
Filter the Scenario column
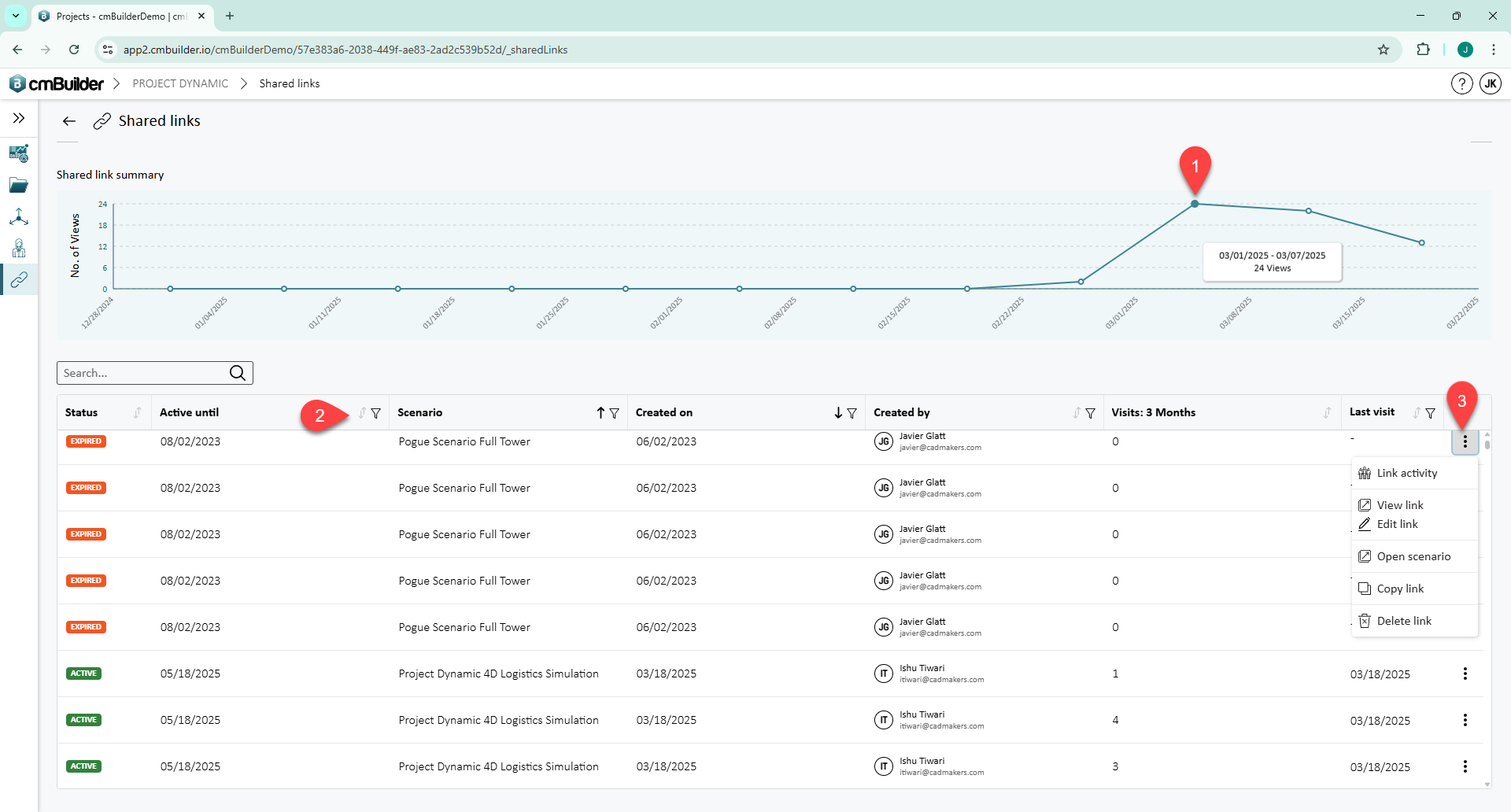pyautogui.click(x=615, y=413)
